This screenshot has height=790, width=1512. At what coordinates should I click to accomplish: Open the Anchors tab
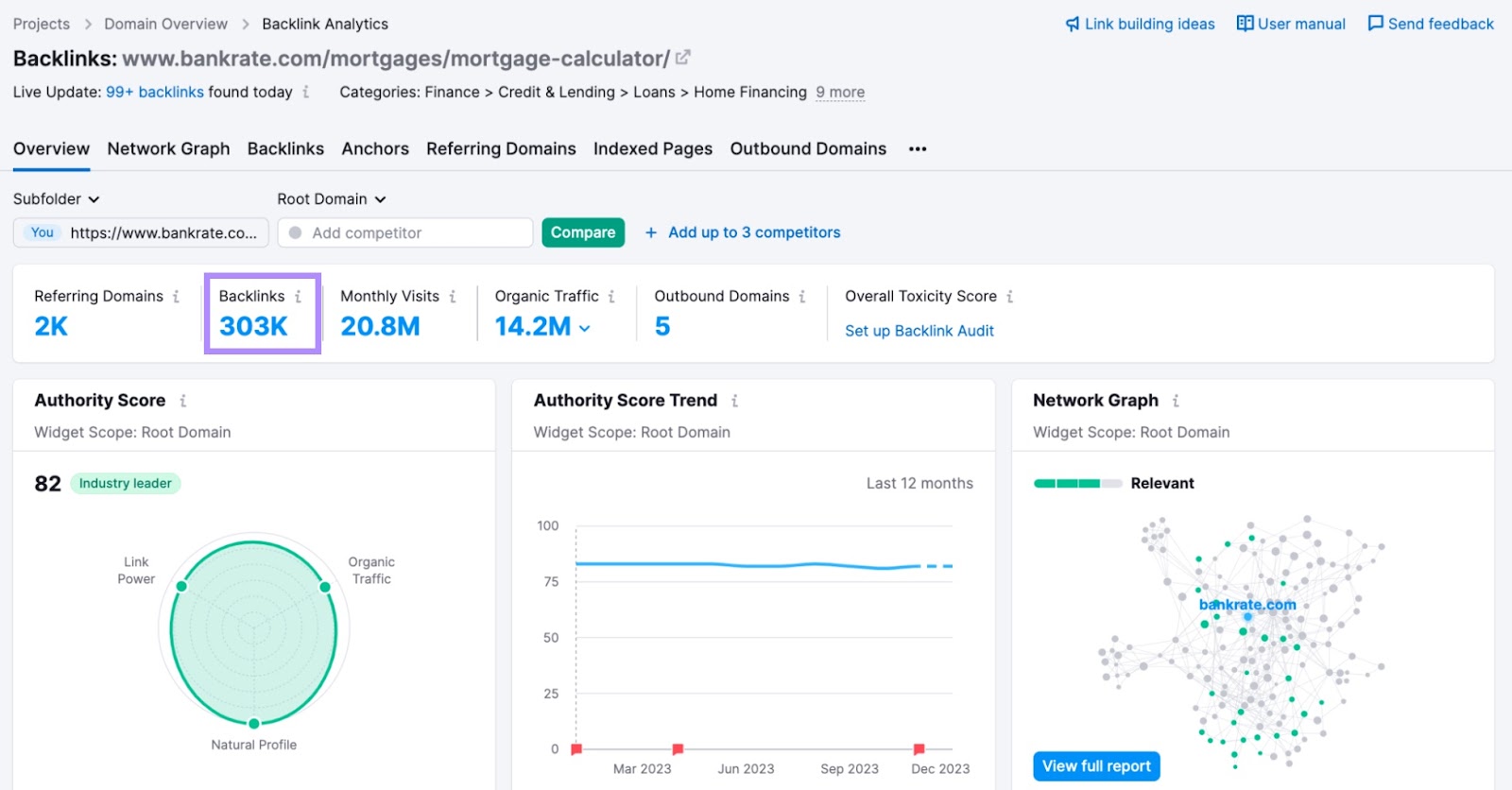click(375, 149)
